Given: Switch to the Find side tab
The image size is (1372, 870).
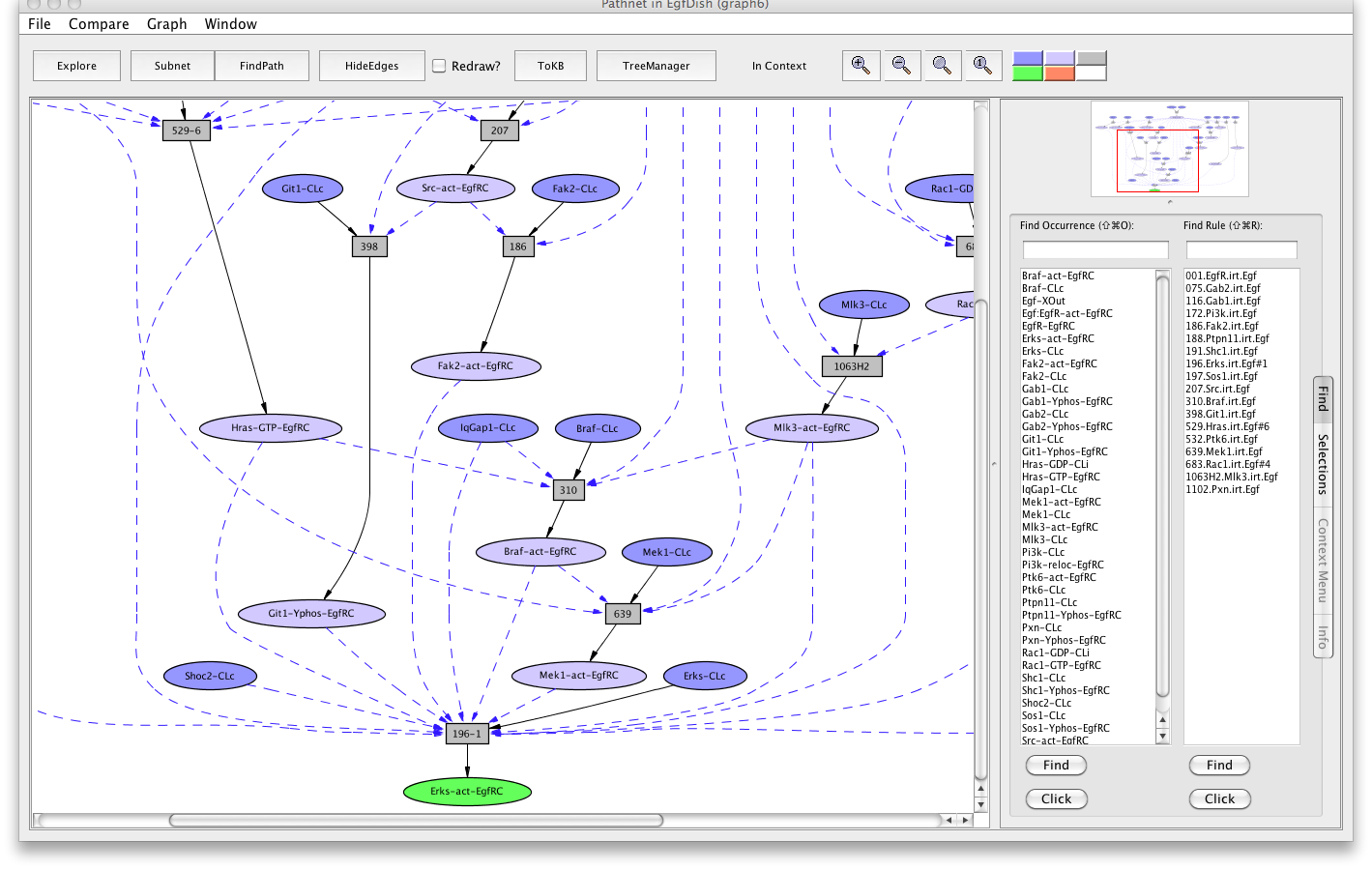Looking at the screenshot, I should point(1323,398).
